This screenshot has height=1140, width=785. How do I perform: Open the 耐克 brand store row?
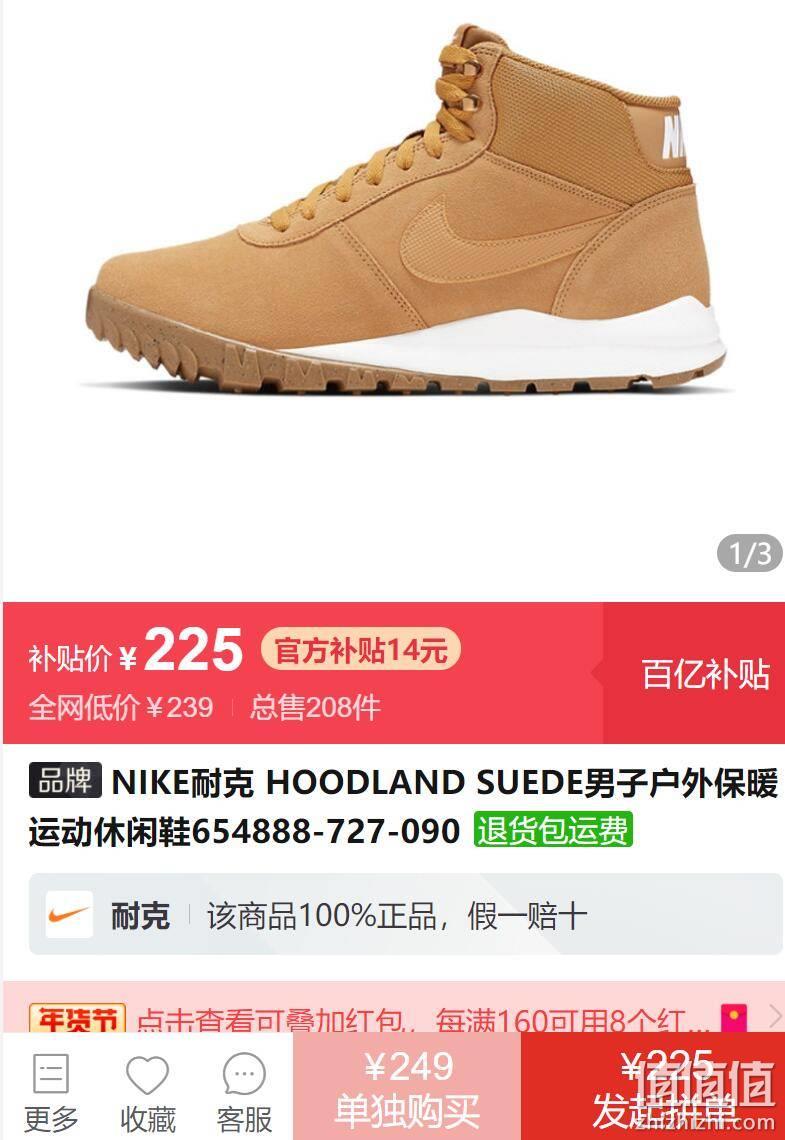point(406,915)
